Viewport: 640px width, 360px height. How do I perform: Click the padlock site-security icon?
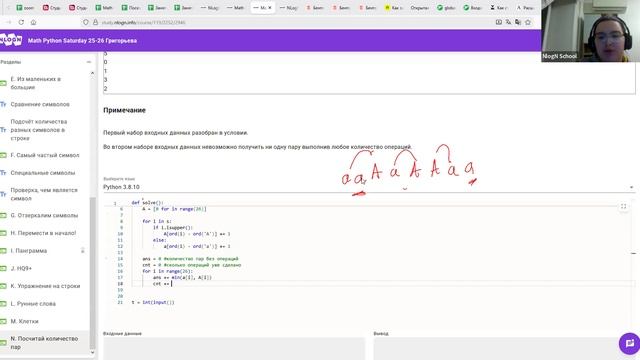point(96,22)
